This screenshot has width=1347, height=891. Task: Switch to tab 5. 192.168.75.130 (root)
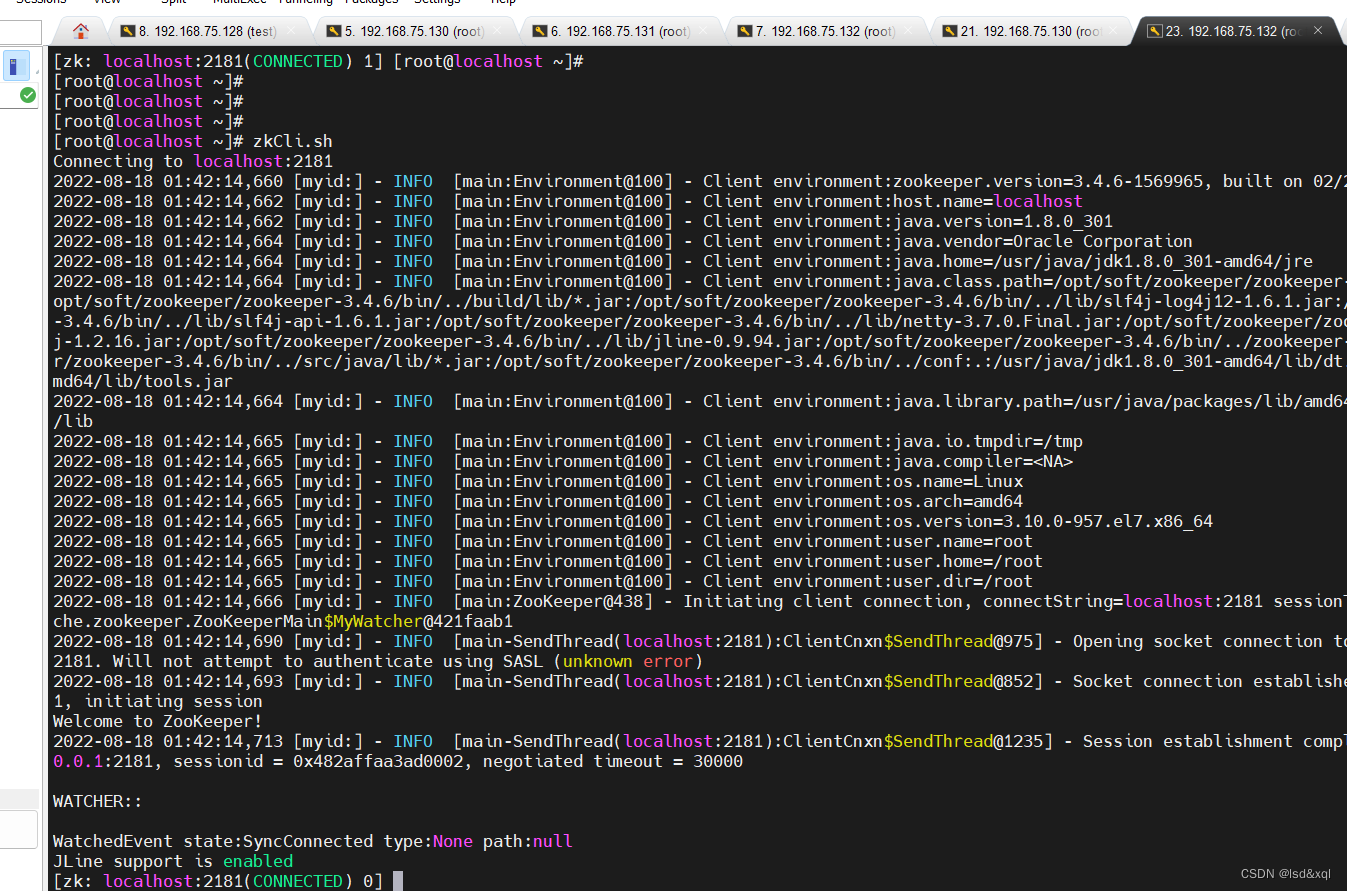pos(416,31)
